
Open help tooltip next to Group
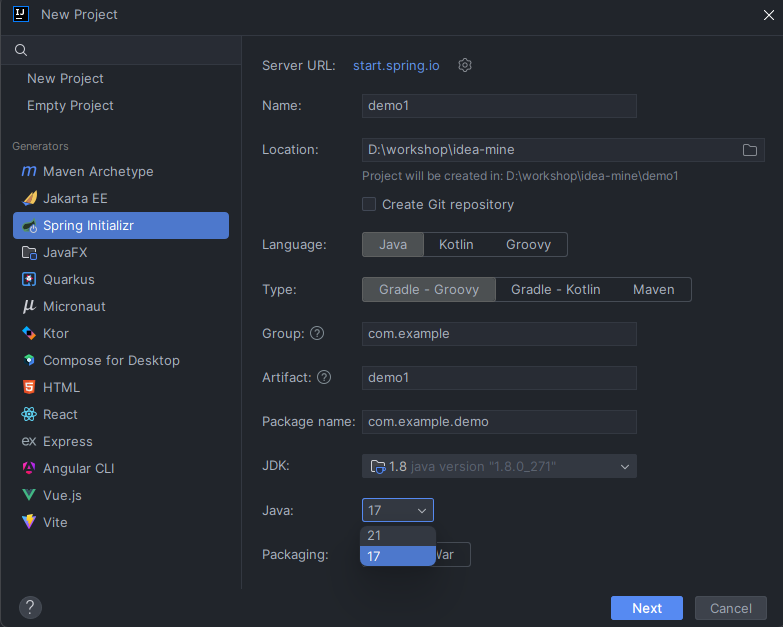[x=317, y=333]
